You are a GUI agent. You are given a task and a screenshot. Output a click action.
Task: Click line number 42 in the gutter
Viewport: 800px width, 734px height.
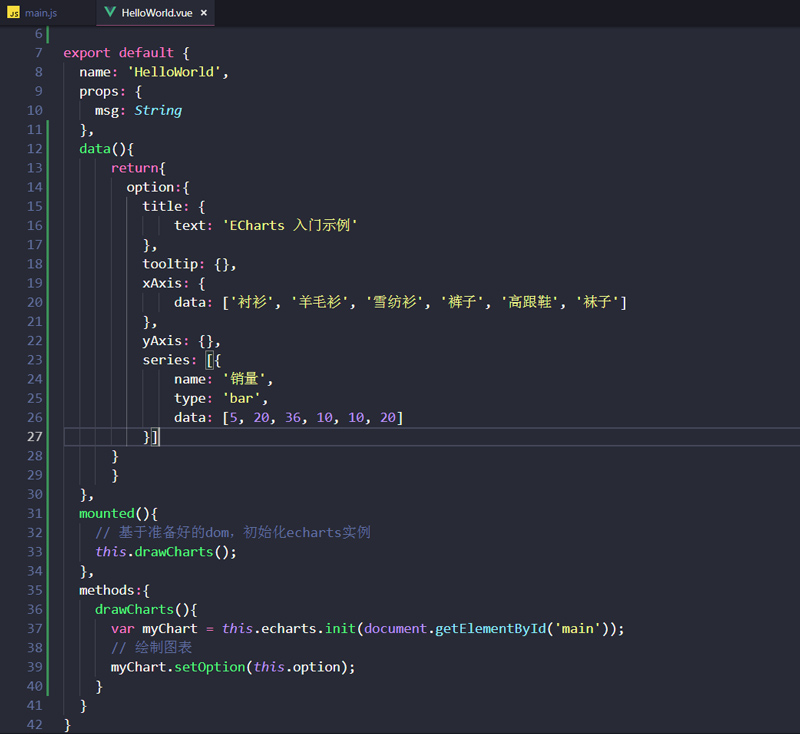pyautogui.click(x=35, y=724)
